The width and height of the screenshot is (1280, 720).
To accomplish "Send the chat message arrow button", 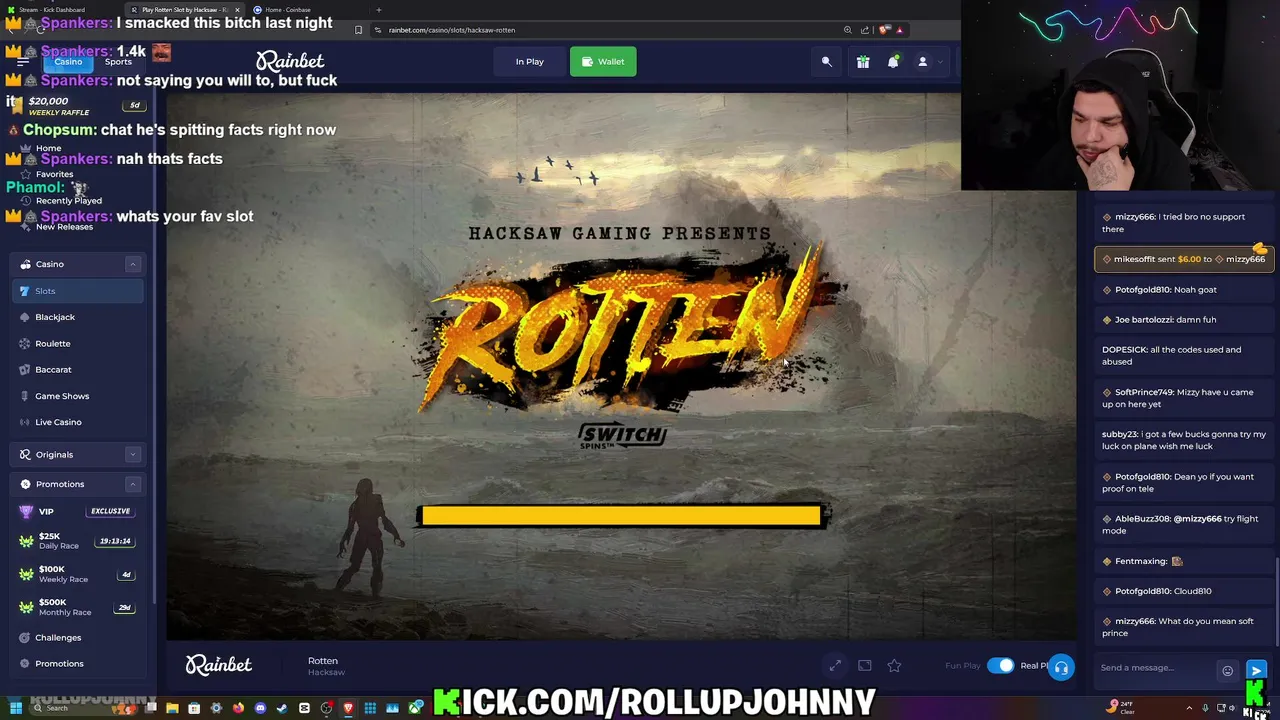I will pos(1256,670).
